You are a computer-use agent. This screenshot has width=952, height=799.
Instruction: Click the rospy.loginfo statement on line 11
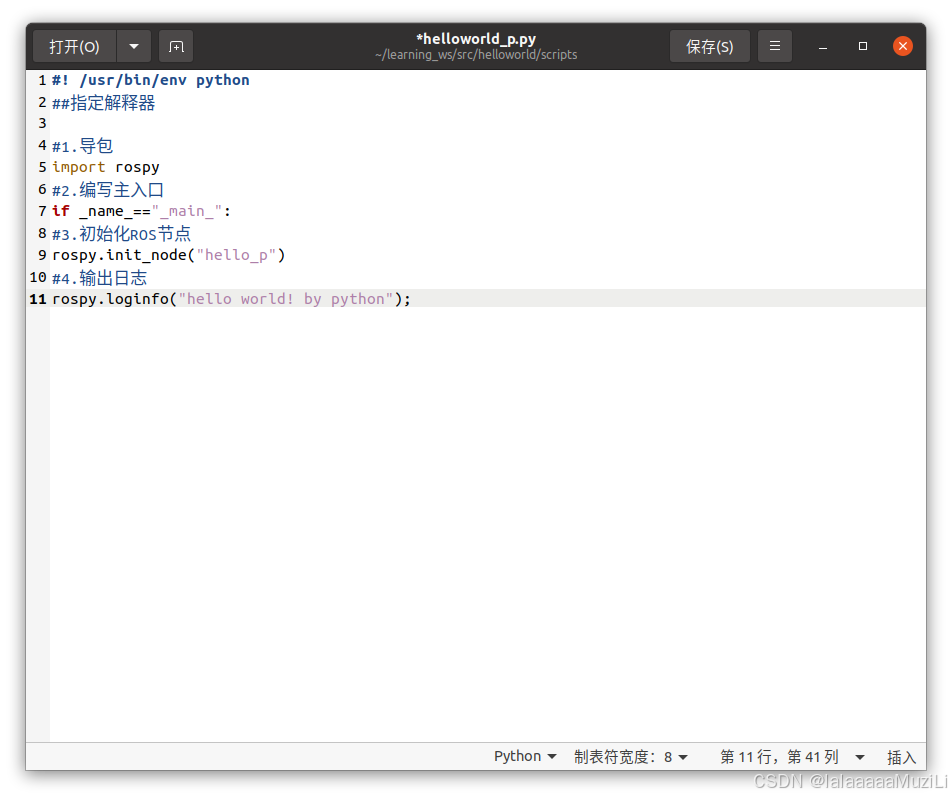tap(230, 298)
